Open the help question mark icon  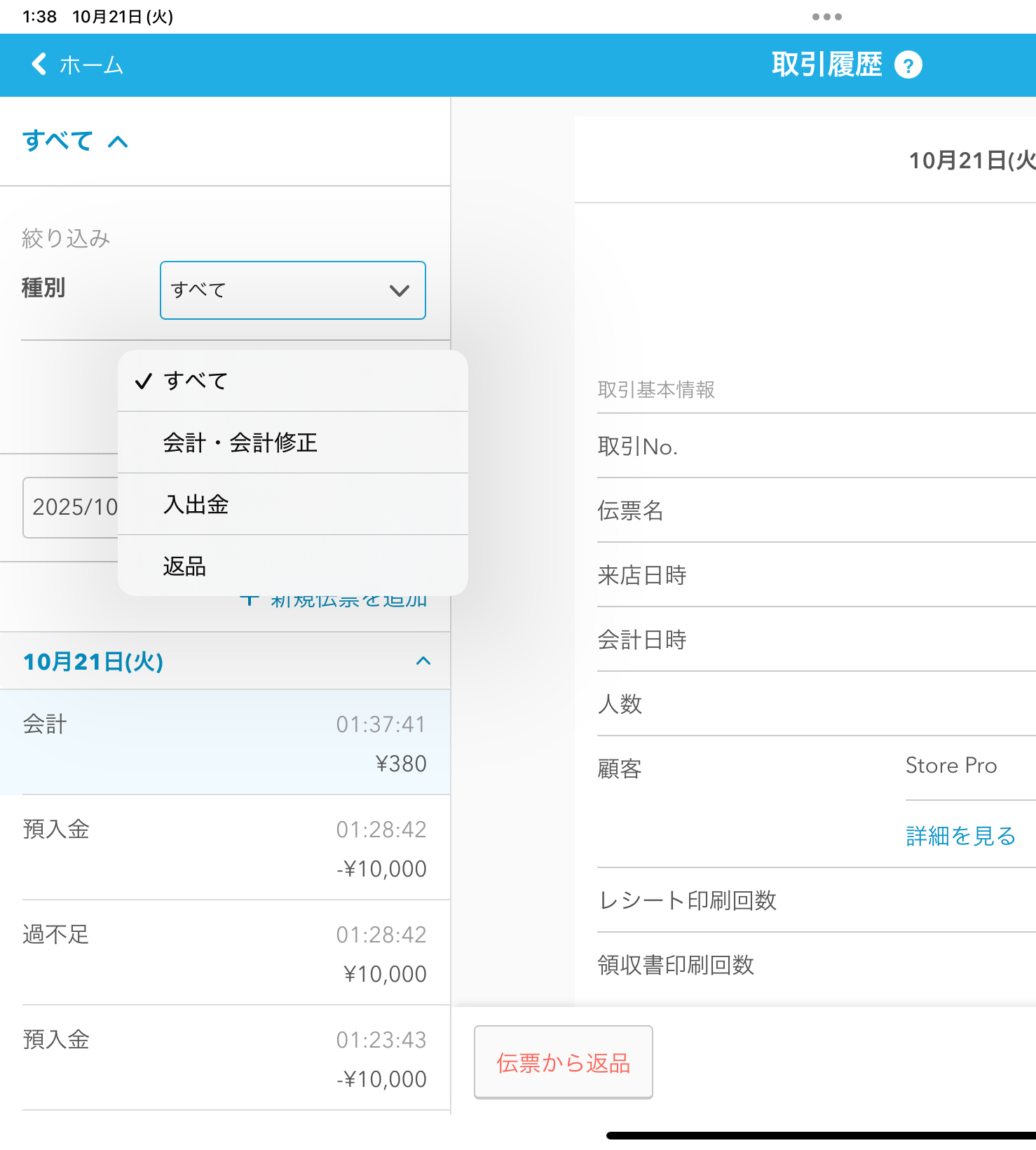pyautogui.click(x=908, y=65)
